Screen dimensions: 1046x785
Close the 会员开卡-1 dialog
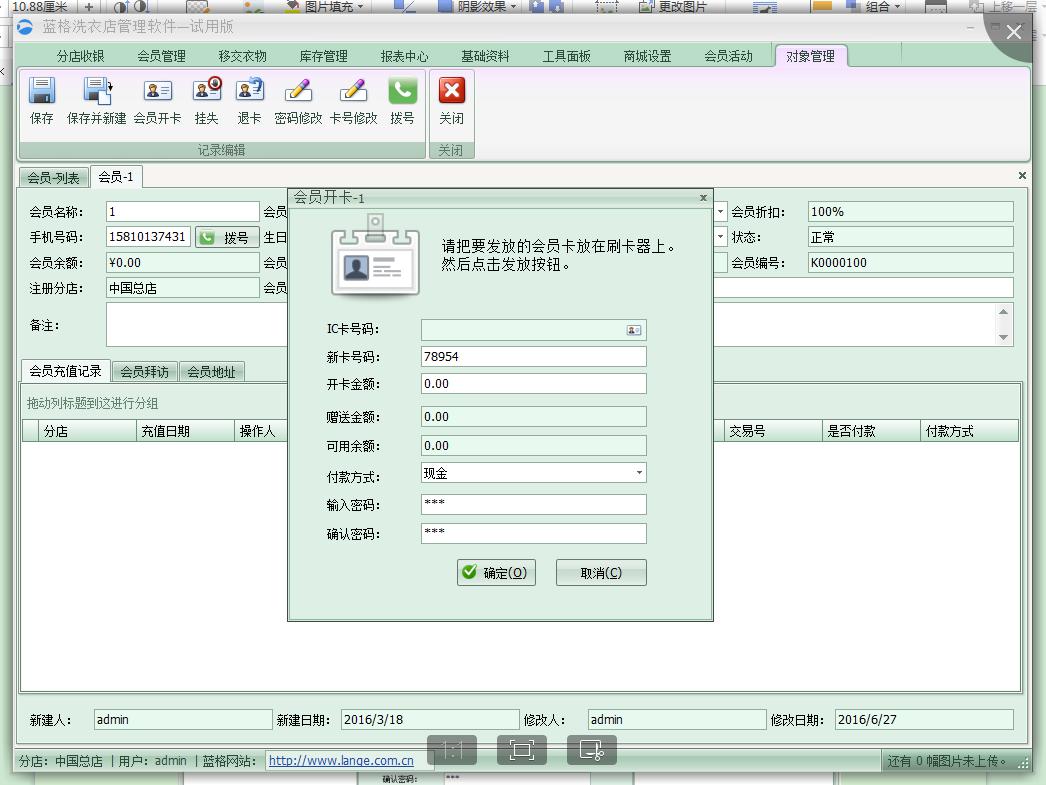[x=703, y=197]
